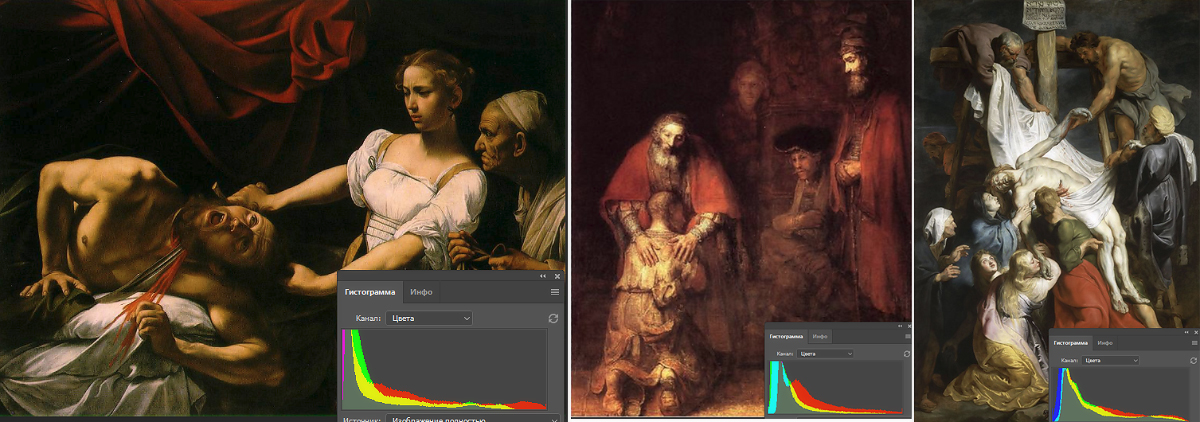Refresh the histogram on the Rembrandt painting panel

(x=906, y=353)
